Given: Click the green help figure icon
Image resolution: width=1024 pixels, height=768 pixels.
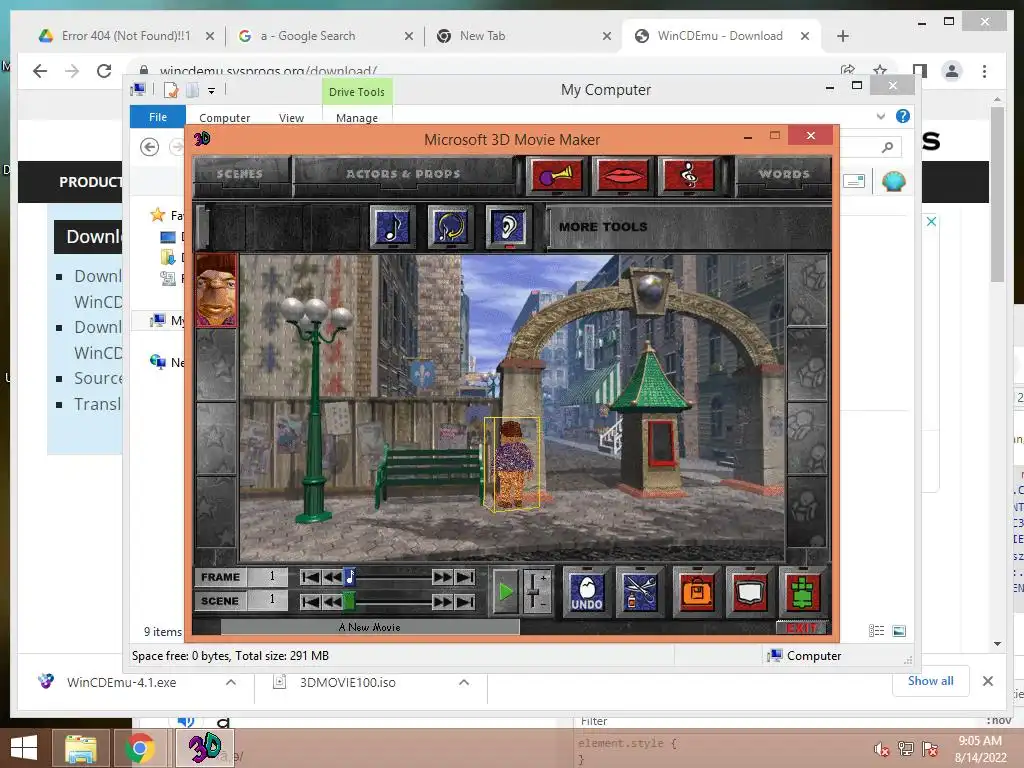Looking at the screenshot, I should coord(803,592).
